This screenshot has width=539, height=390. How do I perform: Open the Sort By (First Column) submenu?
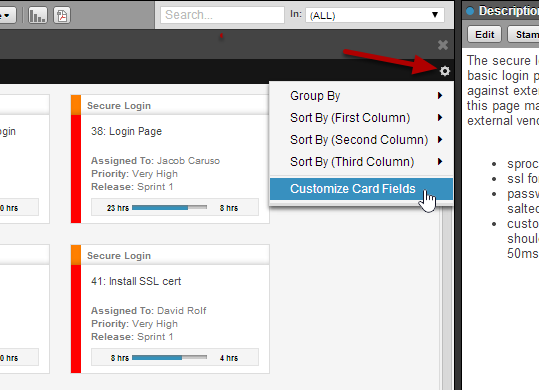point(361,118)
